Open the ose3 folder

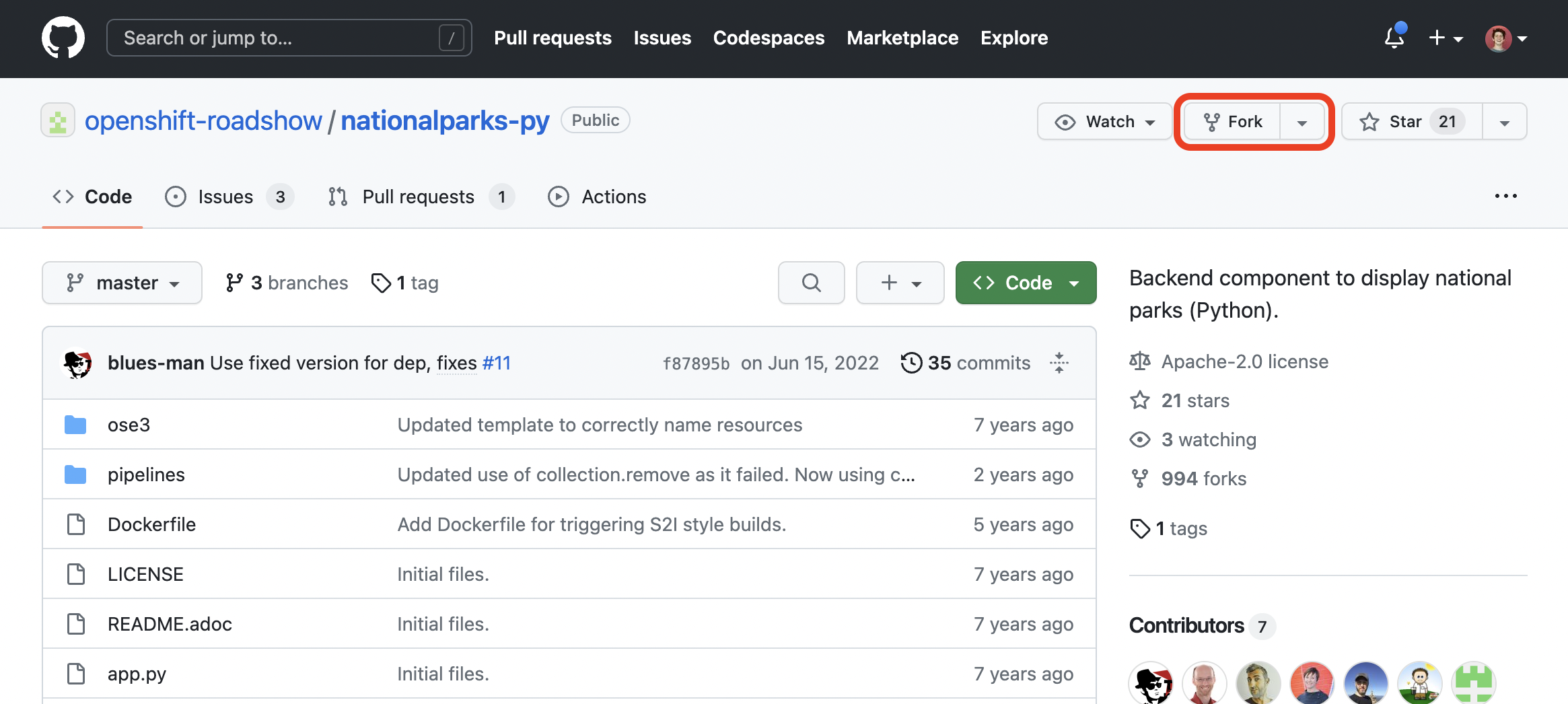129,425
